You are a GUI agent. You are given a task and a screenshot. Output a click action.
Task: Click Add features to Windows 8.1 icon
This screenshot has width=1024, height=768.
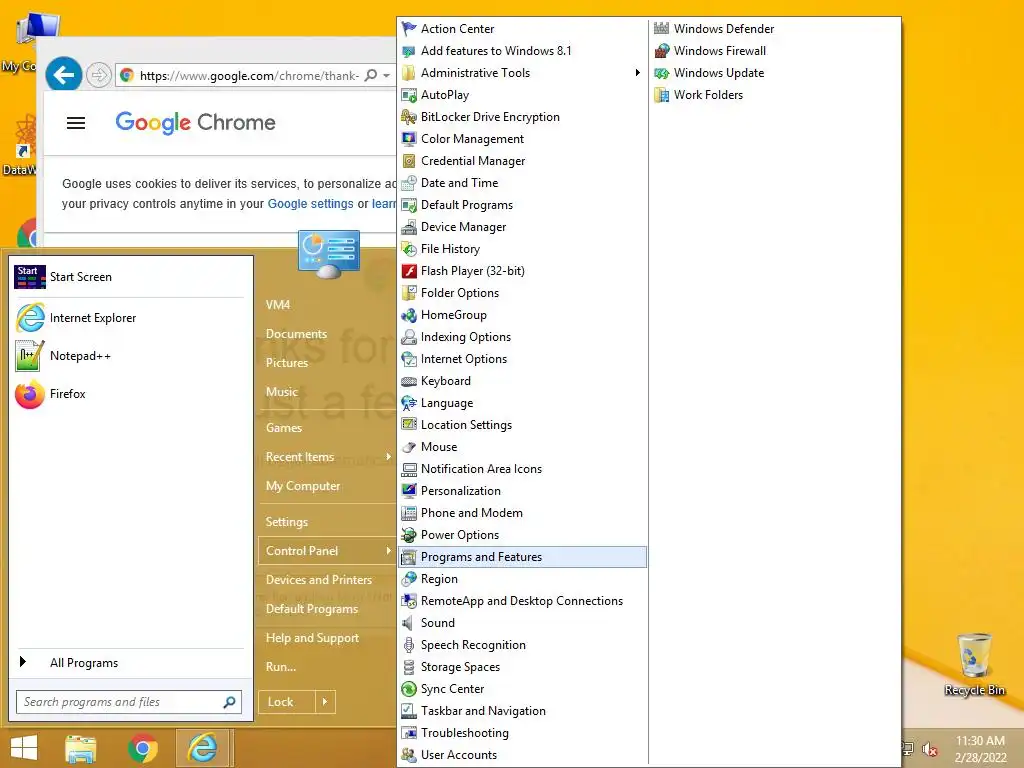click(x=409, y=51)
